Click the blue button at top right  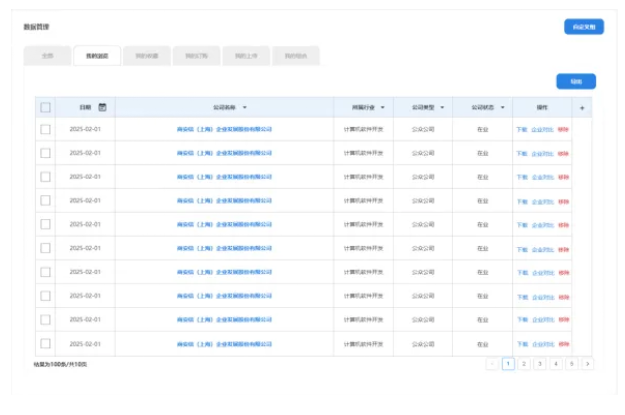coord(583,27)
